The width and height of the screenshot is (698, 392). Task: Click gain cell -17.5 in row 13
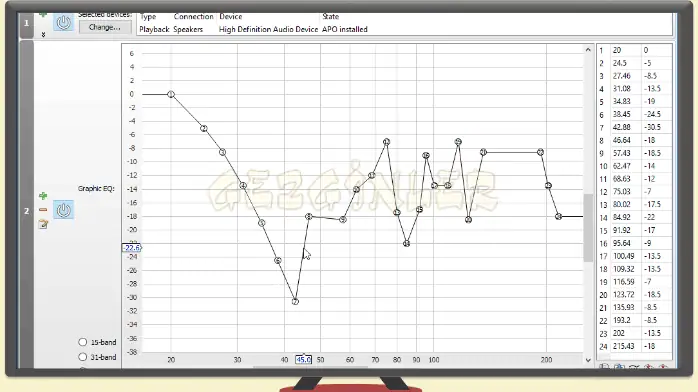coord(656,205)
